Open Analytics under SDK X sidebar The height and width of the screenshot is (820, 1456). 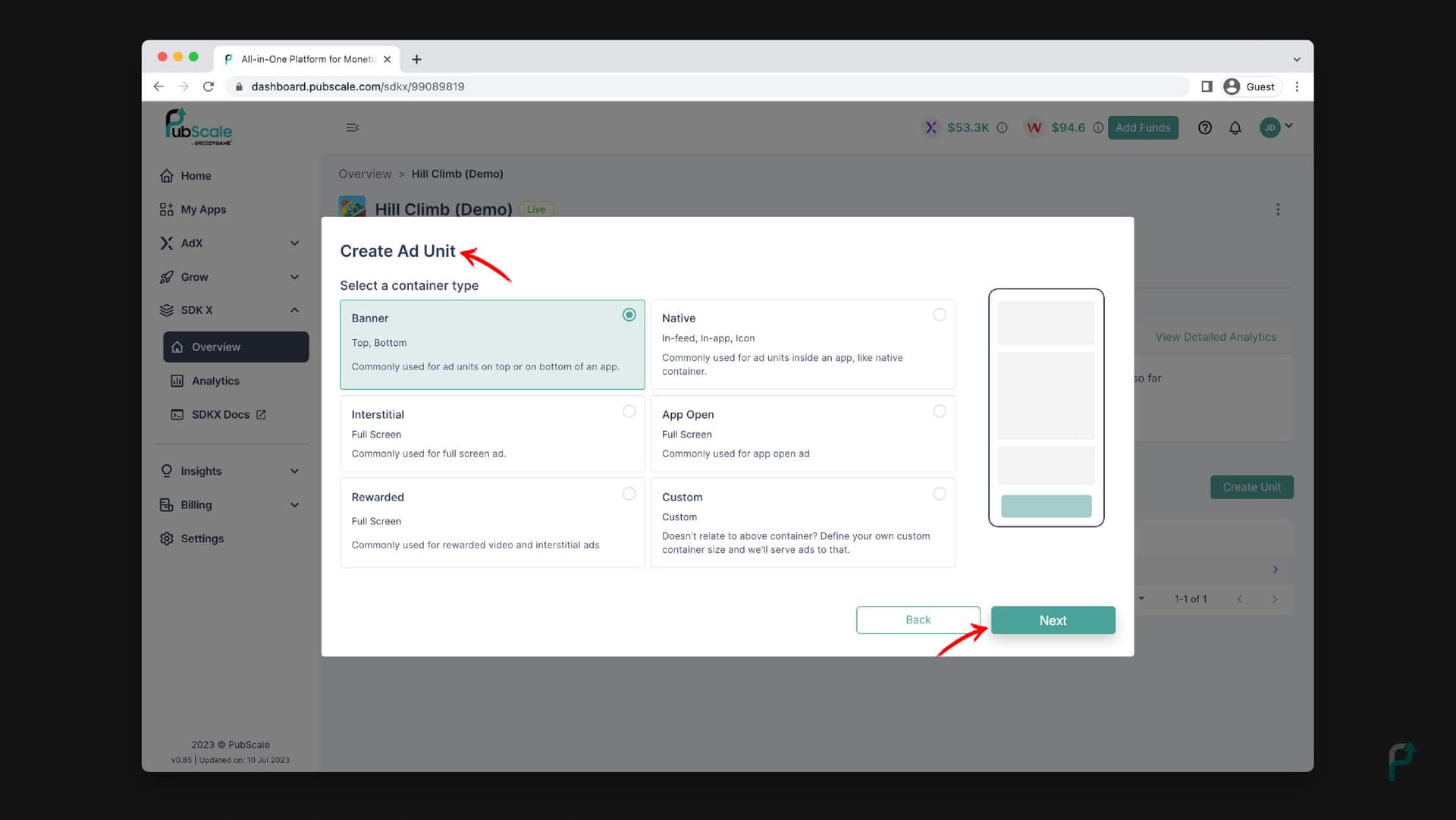tap(214, 380)
